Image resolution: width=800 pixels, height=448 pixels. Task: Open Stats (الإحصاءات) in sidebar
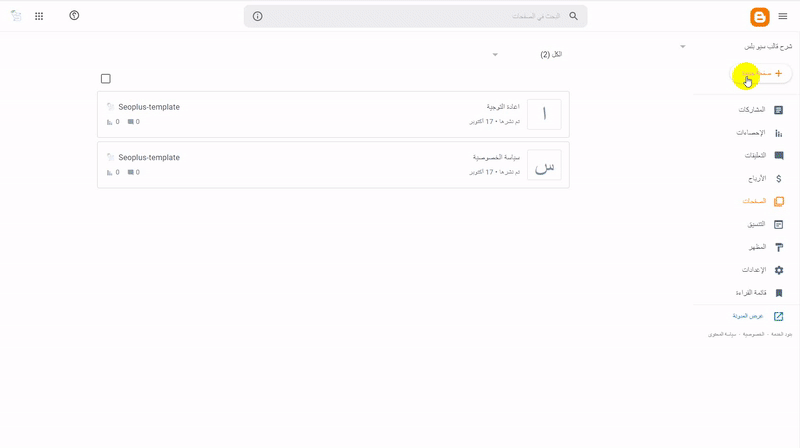coord(779,132)
